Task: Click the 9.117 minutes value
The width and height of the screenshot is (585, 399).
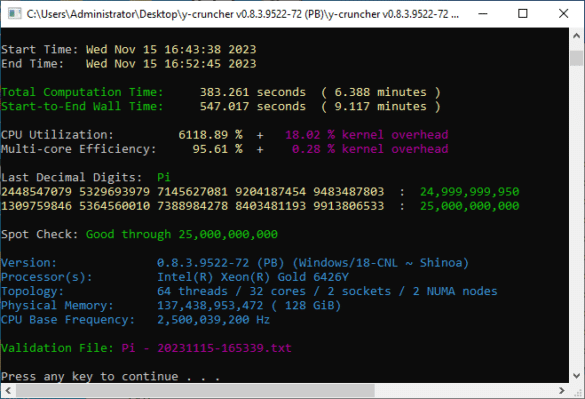Action: pyautogui.click(x=380, y=106)
